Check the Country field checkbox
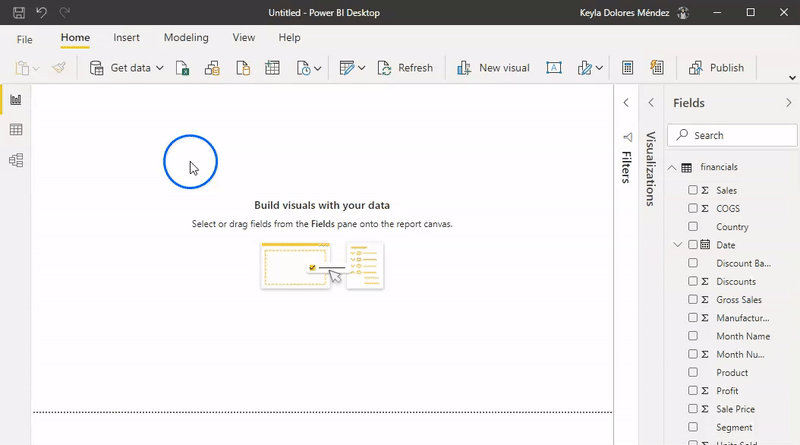 click(x=692, y=226)
